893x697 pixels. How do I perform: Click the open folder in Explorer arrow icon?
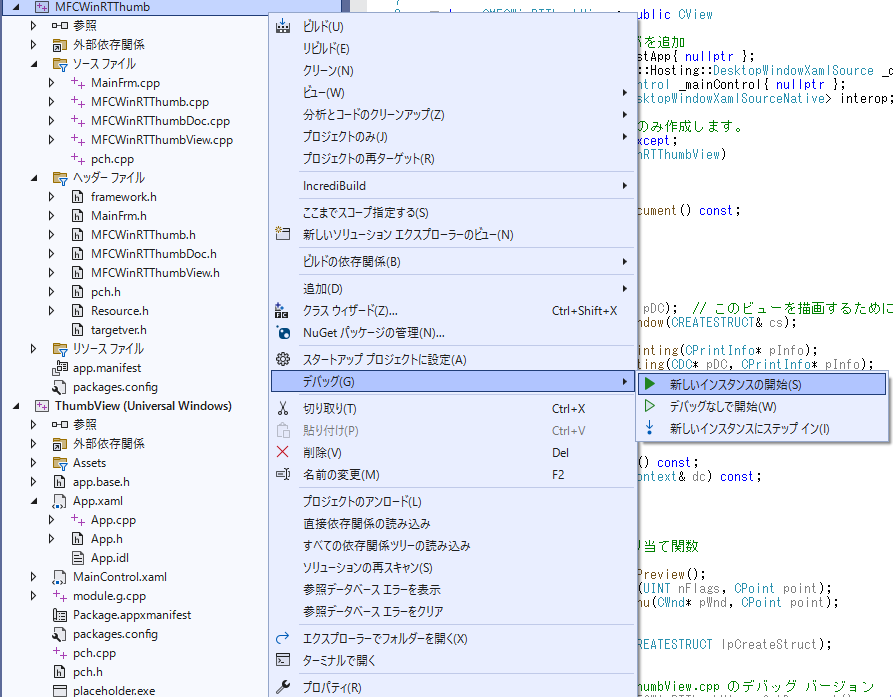click(282, 638)
